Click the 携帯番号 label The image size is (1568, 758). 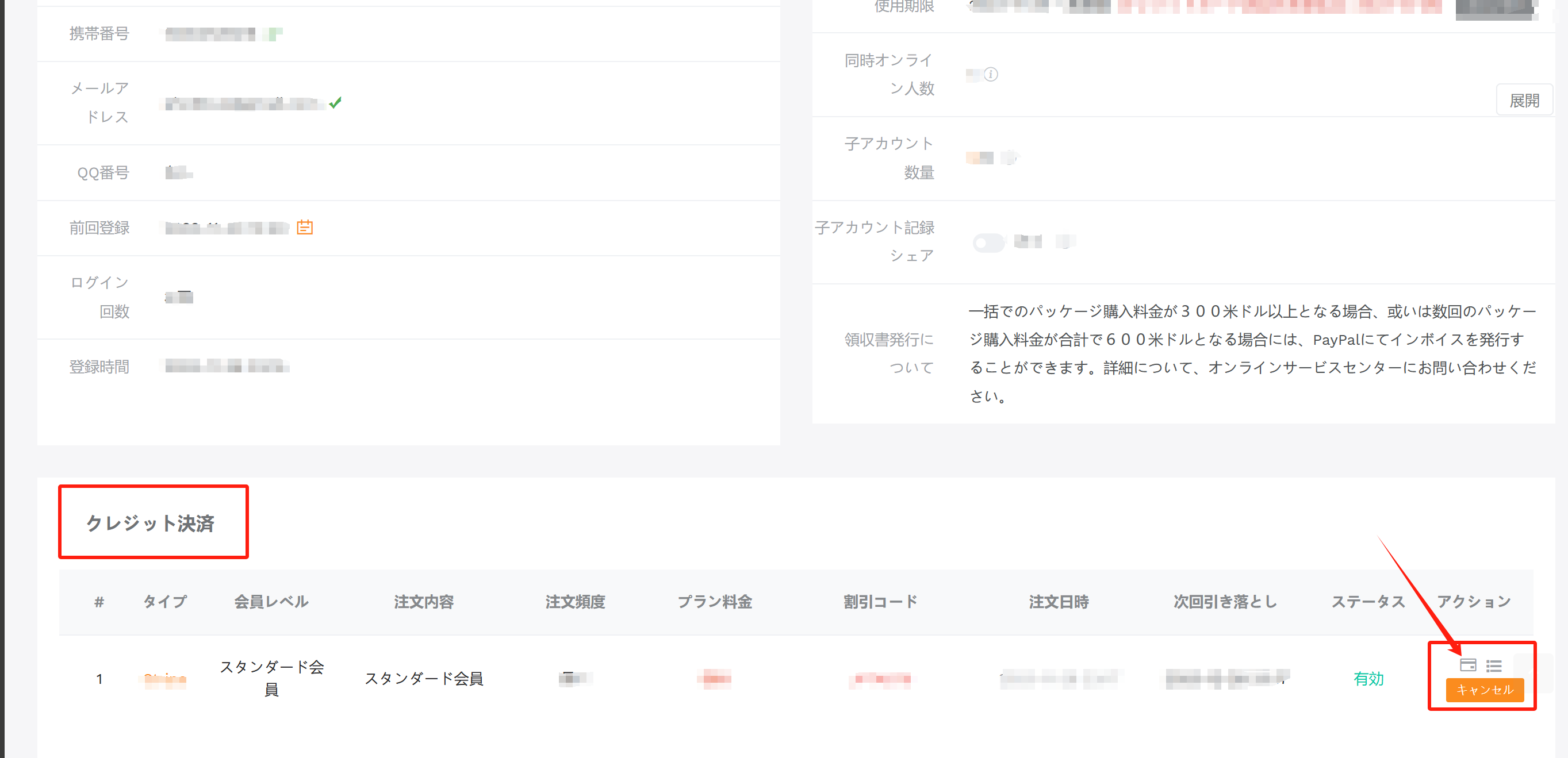click(x=99, y=33)
